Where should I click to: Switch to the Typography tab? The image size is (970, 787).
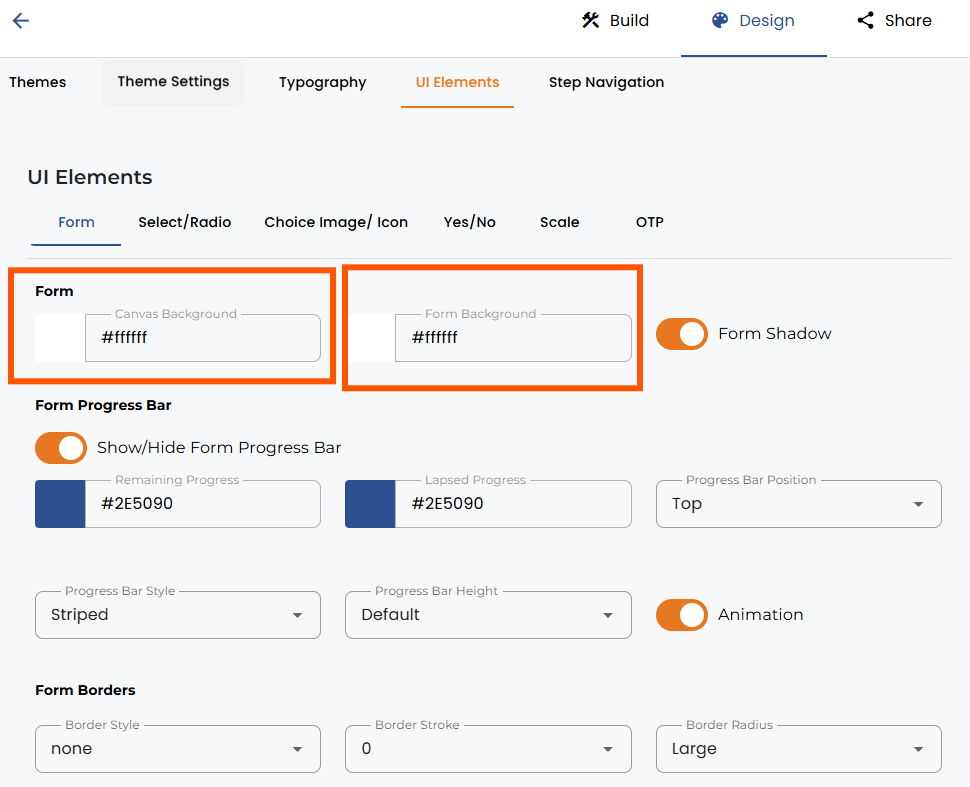[x=322, y=82]
